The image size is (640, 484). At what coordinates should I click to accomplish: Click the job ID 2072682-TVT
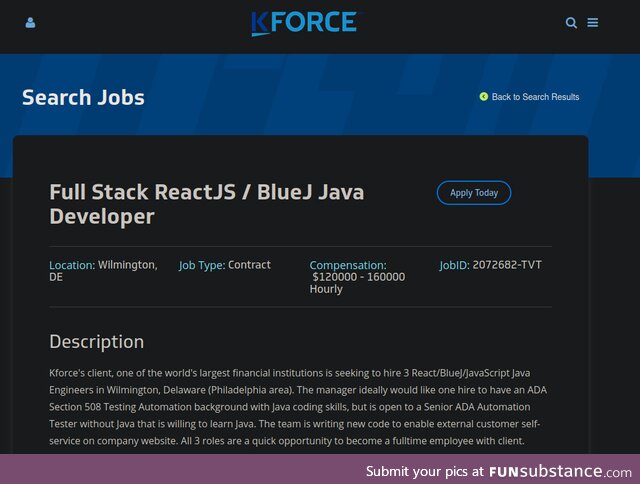click(507, 265)
